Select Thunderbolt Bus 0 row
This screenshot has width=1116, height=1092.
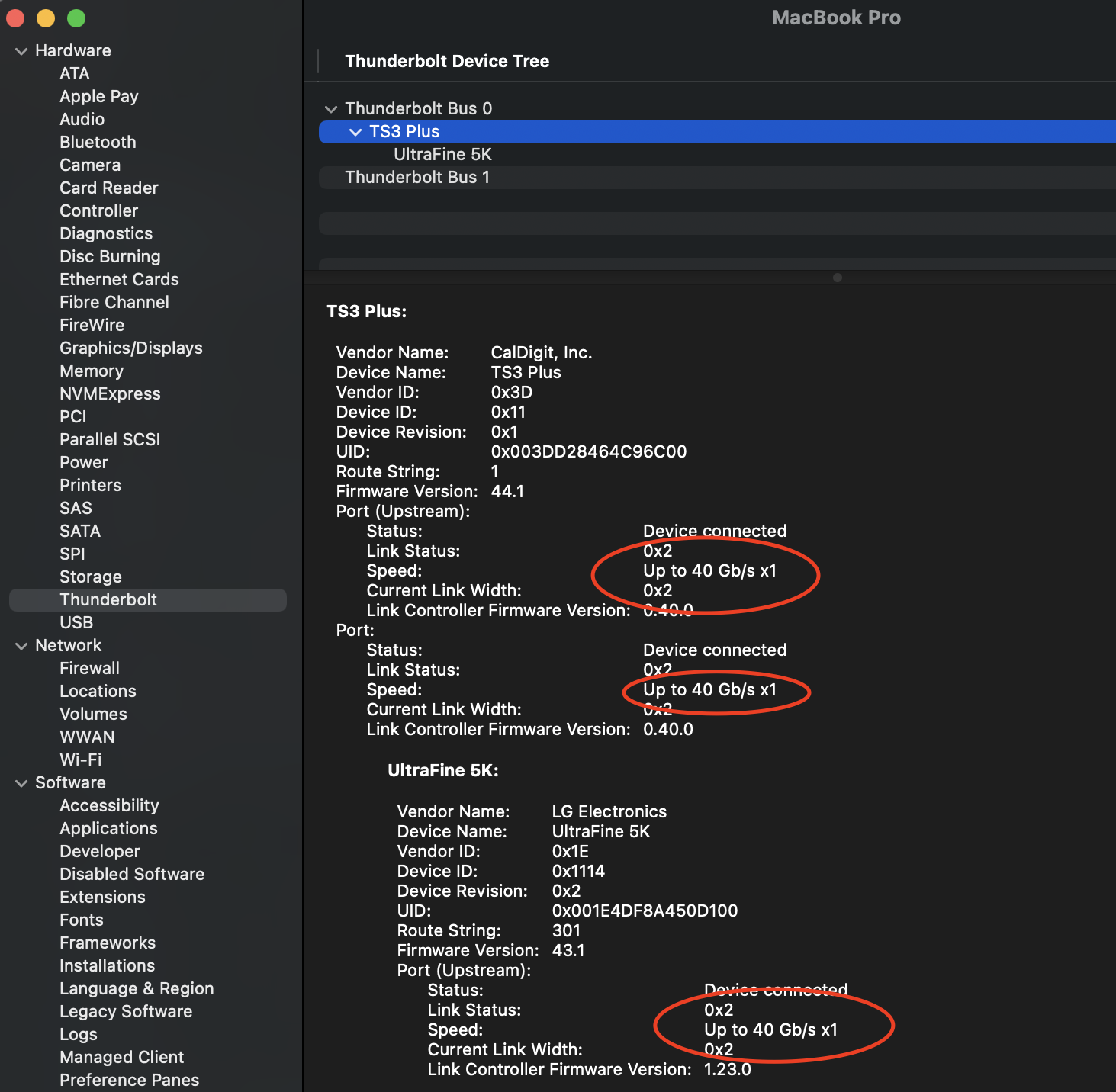click(717, 109)
